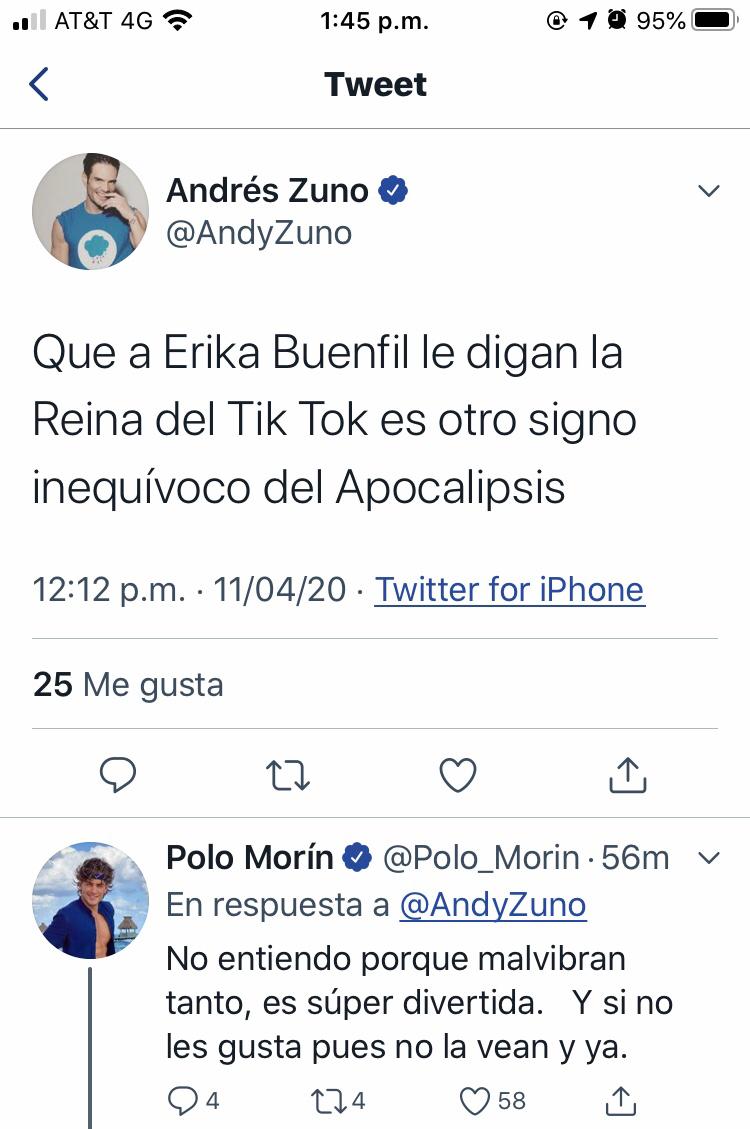Viewport: 750px width, 1129px height.
Task: Share Andrés Zuno's main tweet
Action: pyautogui.click(x=628, y=775)
